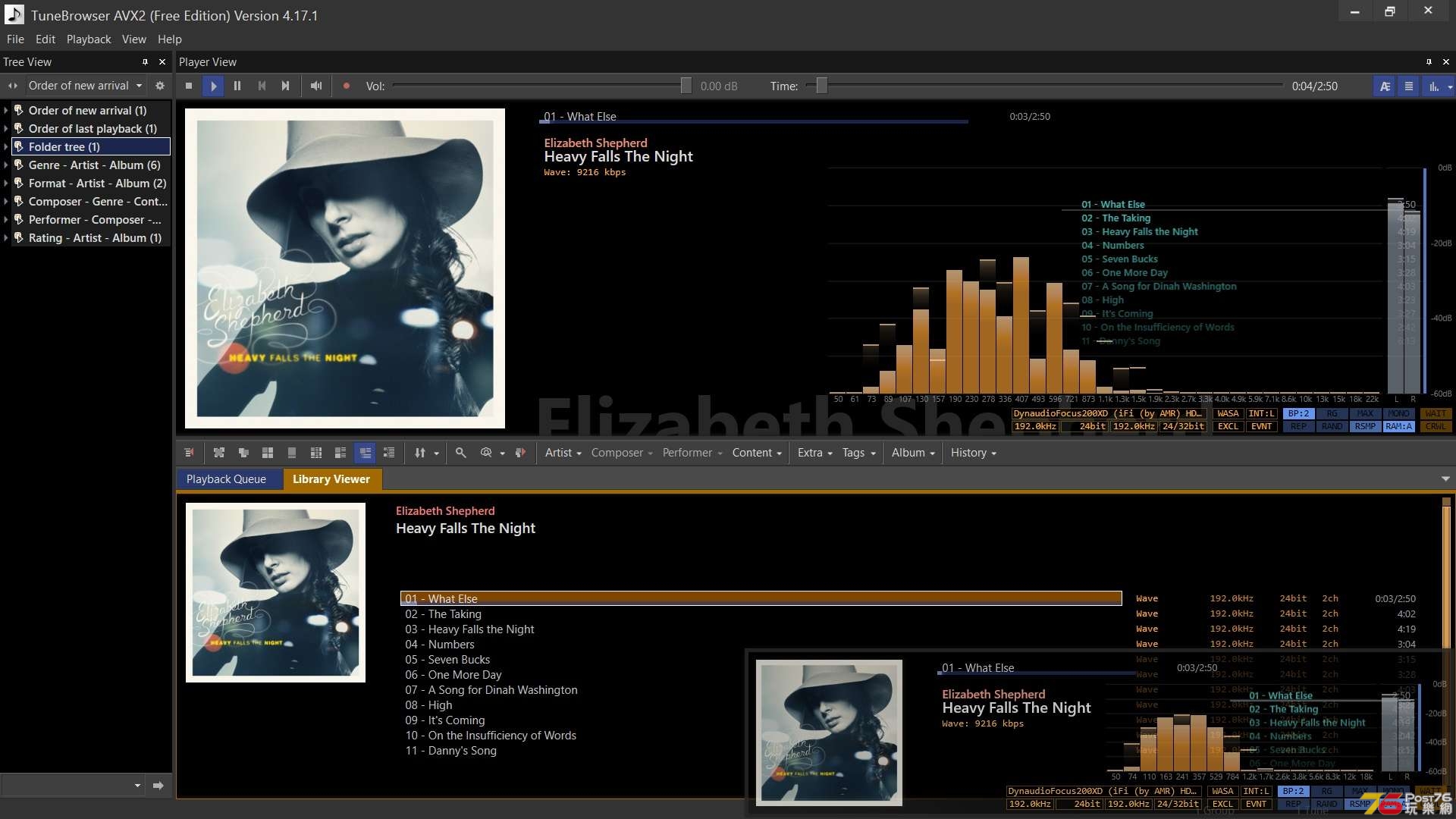Click the EXCL exclusive mode button

coord(1228,426)
